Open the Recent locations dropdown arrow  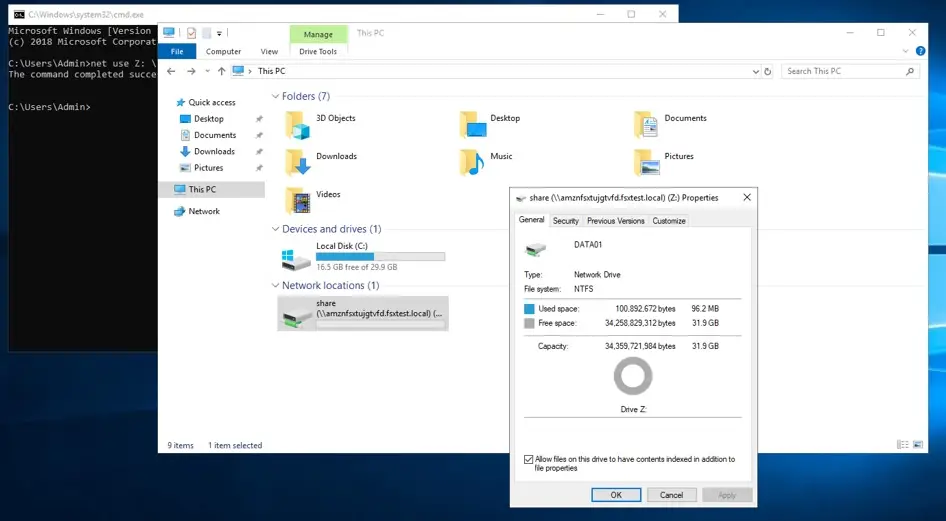[208, 71]
